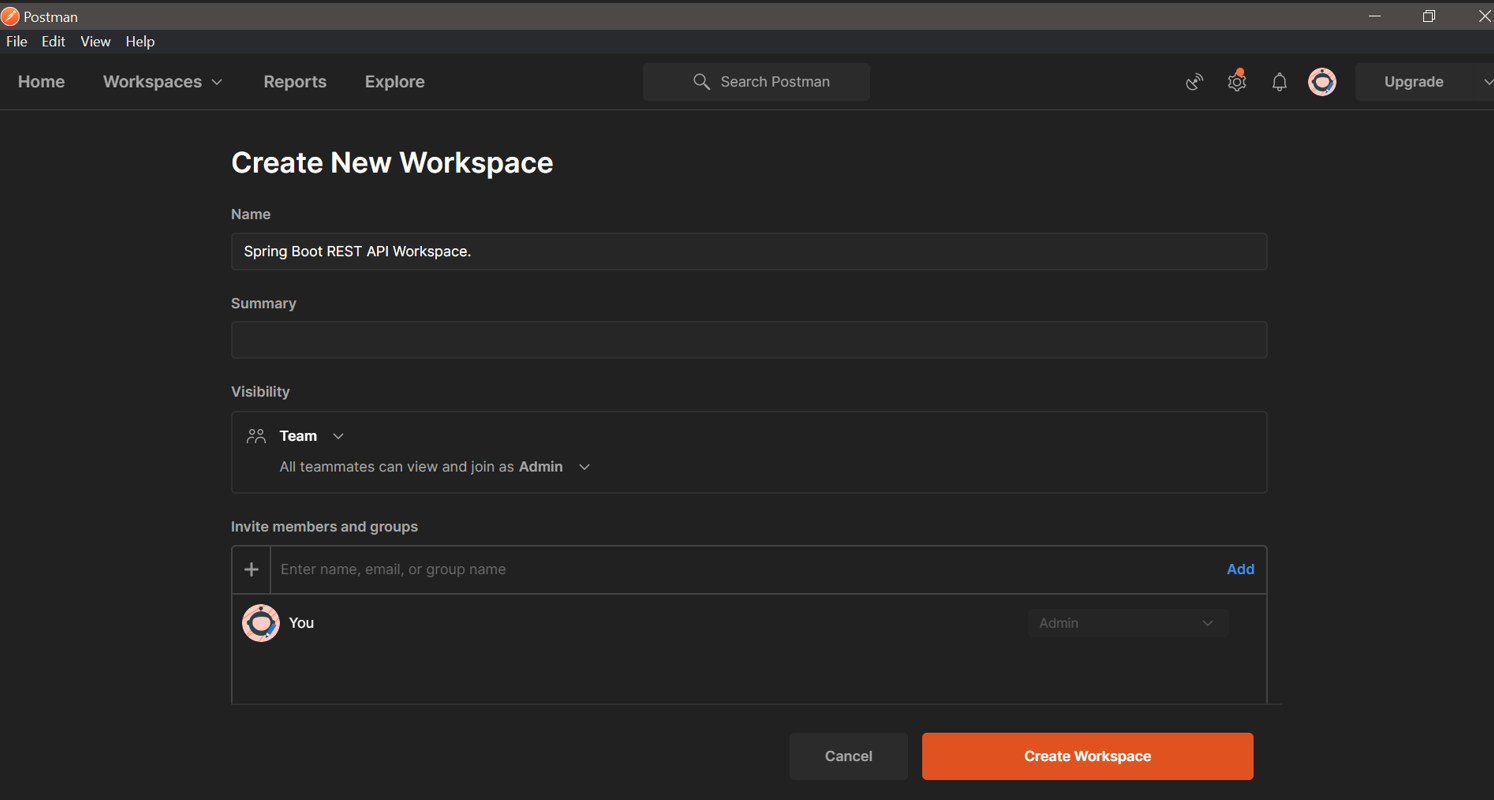Open the satellite capture requests icon
Image resolution: width=1494 pixels, height=800 pixels.
[x=1194, y=82]
